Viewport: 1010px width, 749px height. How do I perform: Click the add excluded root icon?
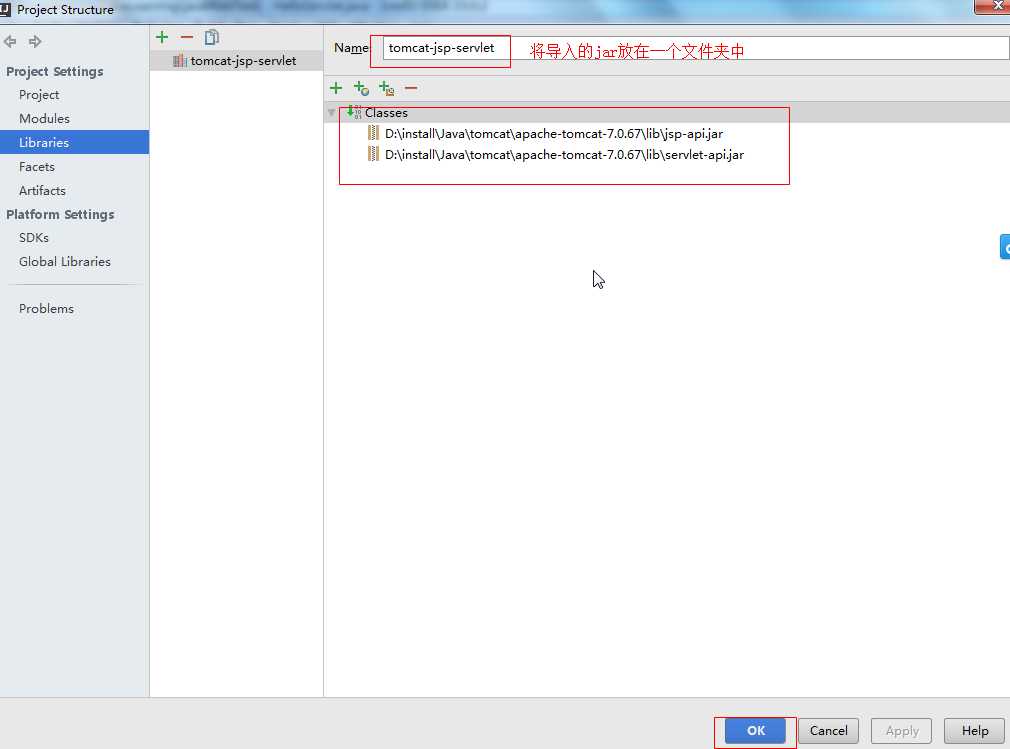point(386,88)
